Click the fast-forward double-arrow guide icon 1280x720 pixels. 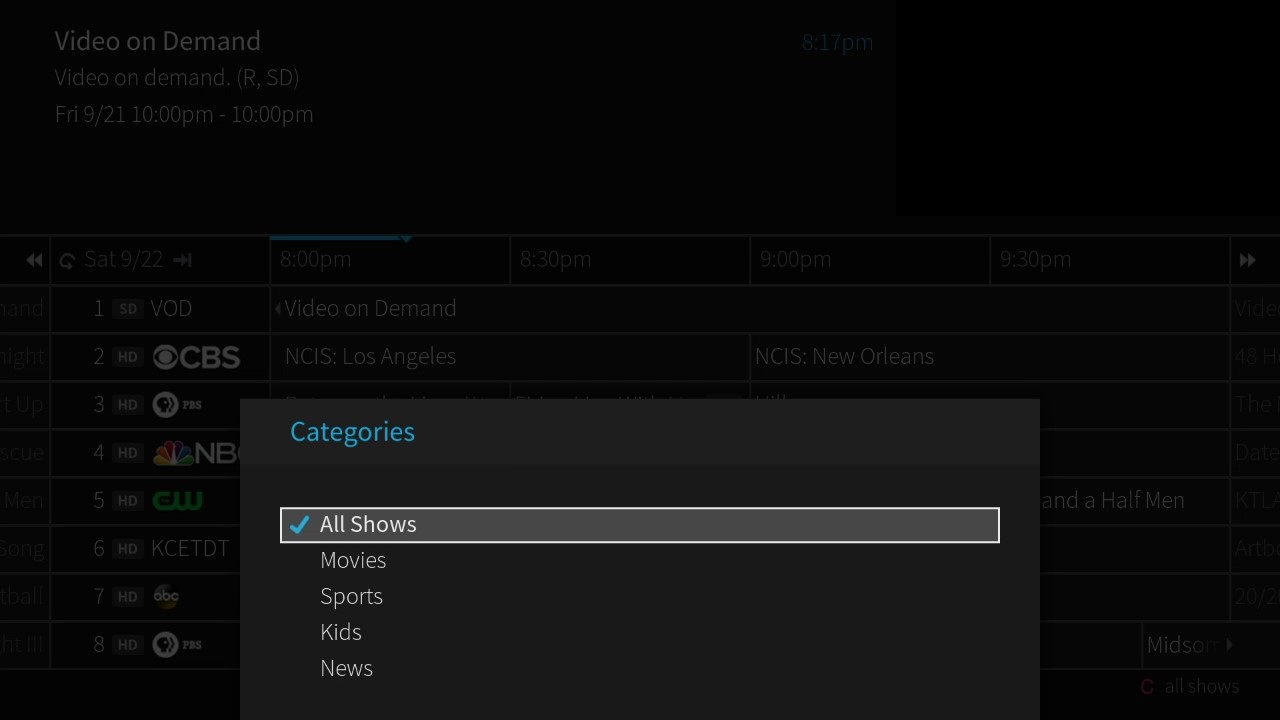click(1247, 260)
